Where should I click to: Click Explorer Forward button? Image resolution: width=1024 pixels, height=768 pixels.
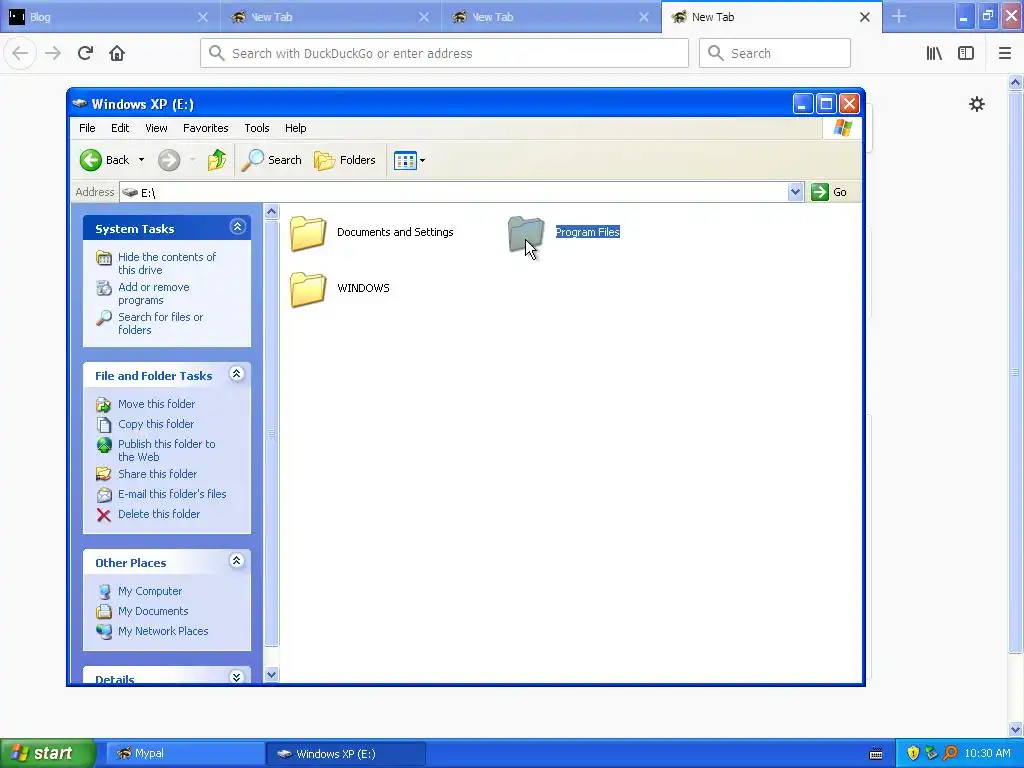tap(169, 160)
